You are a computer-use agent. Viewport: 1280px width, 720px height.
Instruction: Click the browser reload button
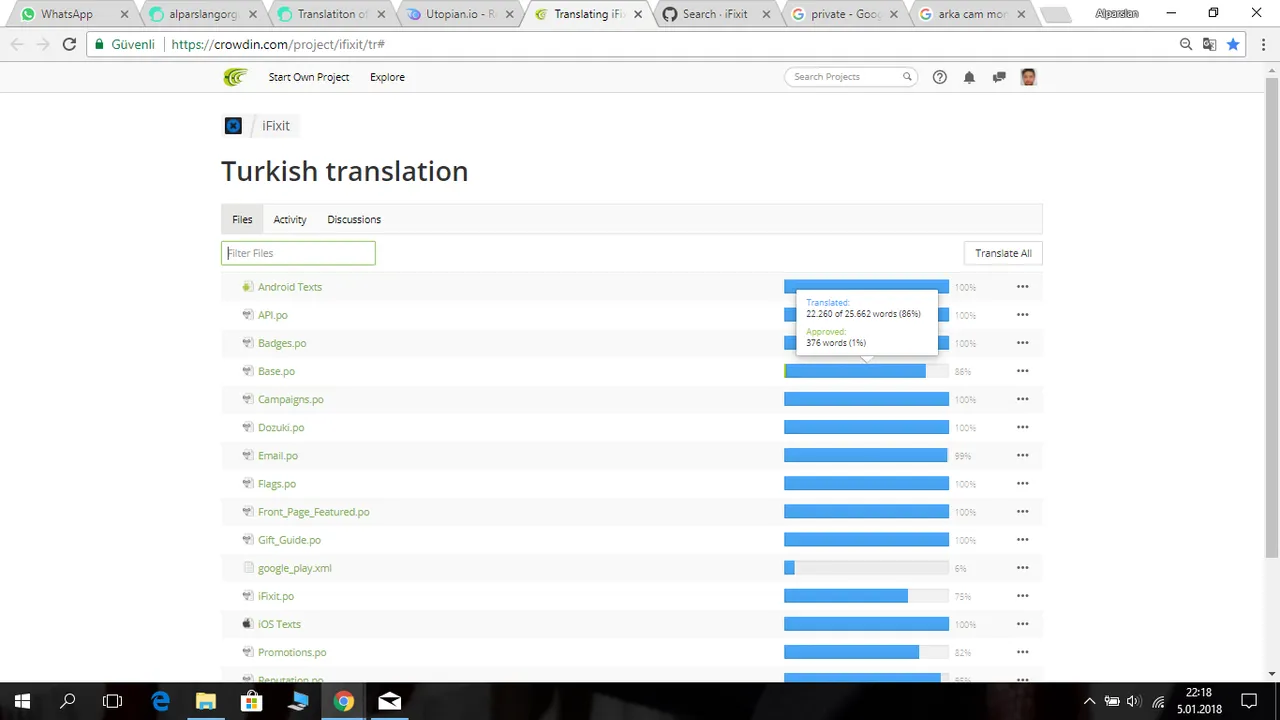pyautogui.click(x=69, y=44)
